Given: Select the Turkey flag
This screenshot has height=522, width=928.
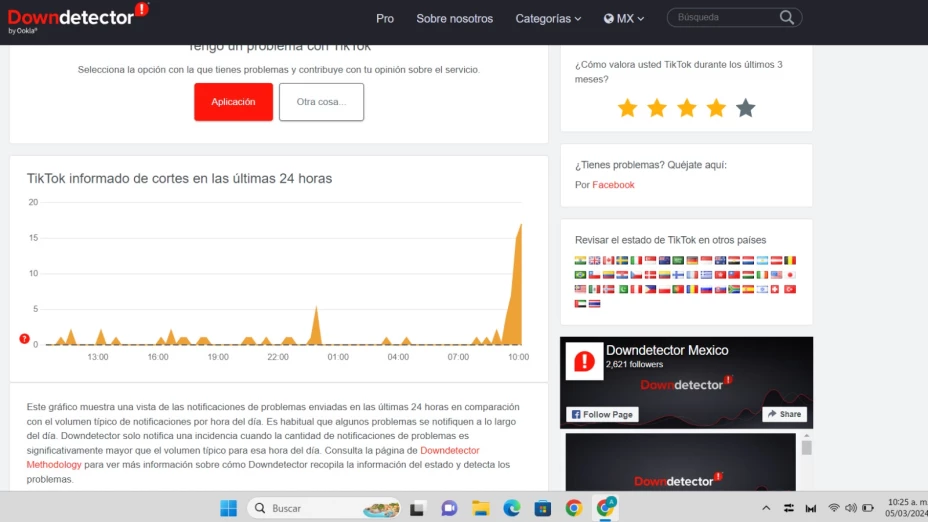Looking at the screenshot, I should click(x=790, y=289).
